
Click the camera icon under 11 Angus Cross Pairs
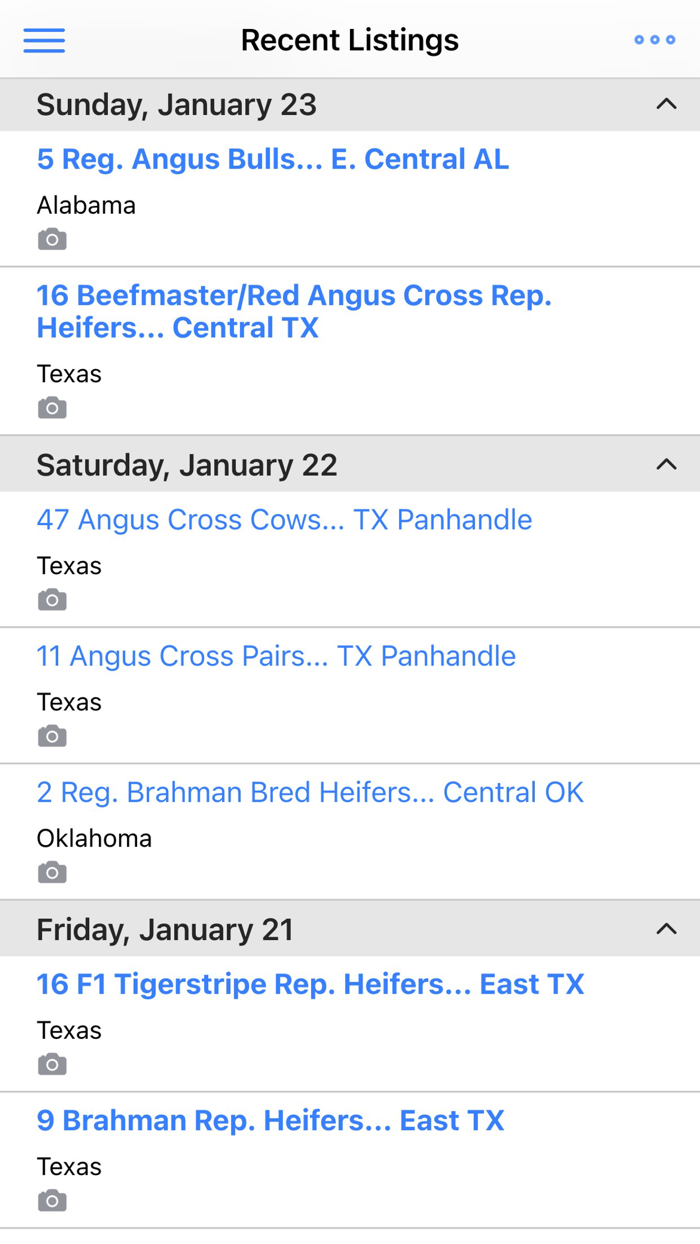pyautogui.click(x=51, y=735)
